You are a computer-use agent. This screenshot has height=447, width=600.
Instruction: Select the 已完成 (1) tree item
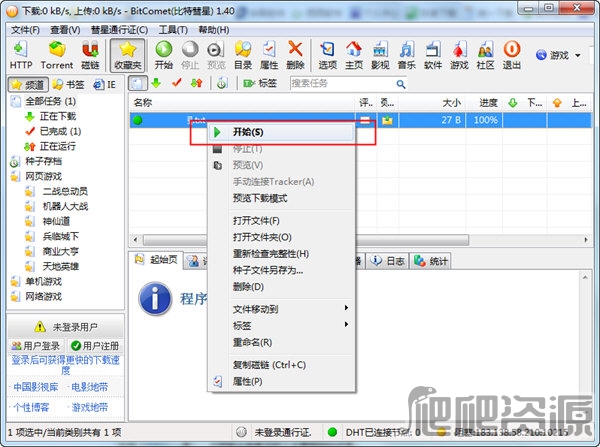click(59, 131)
